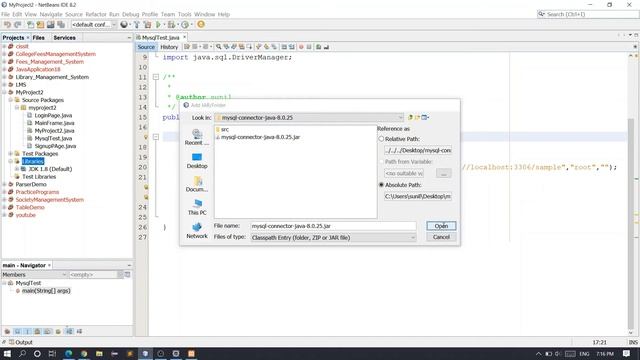Click the globe browser icon in the toolbar
This screenshot has width=640, height=360.
click(x=124, y=24)
